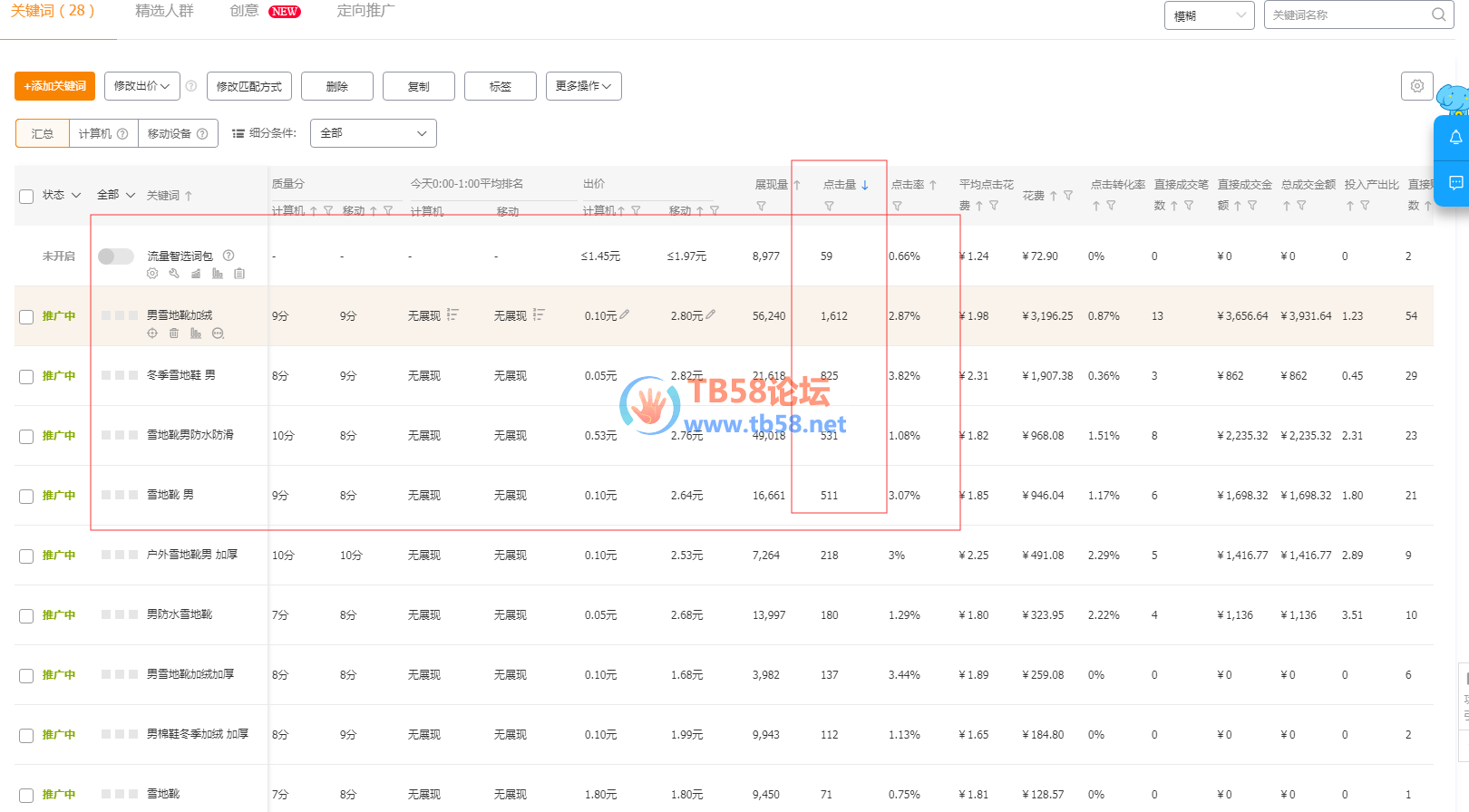Toggle the 流量智选词包 switch on

pyautogui.click(x=115, y=256)
